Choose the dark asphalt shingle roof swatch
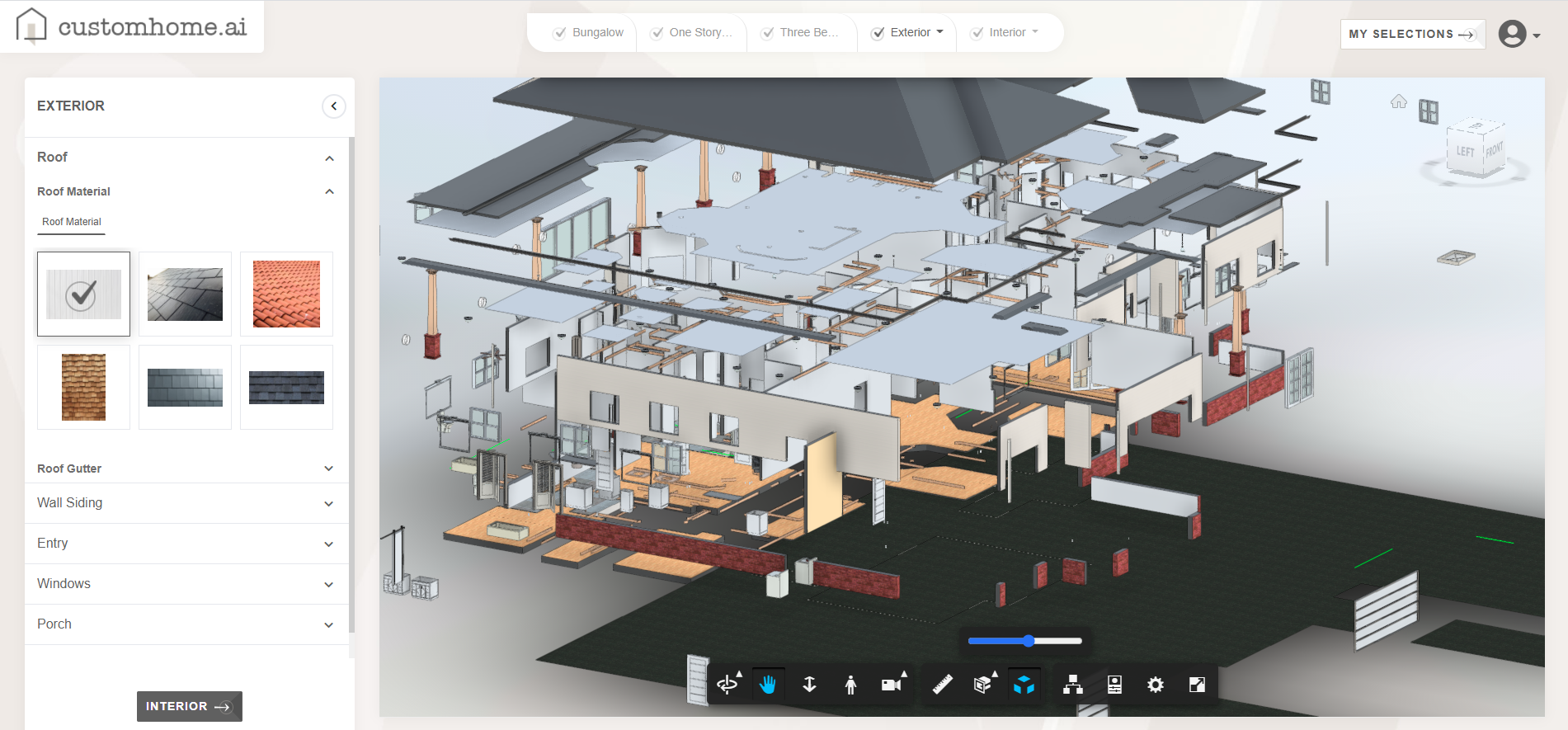The width and height of the screenshot is (1568, 730). pos(286,387)
